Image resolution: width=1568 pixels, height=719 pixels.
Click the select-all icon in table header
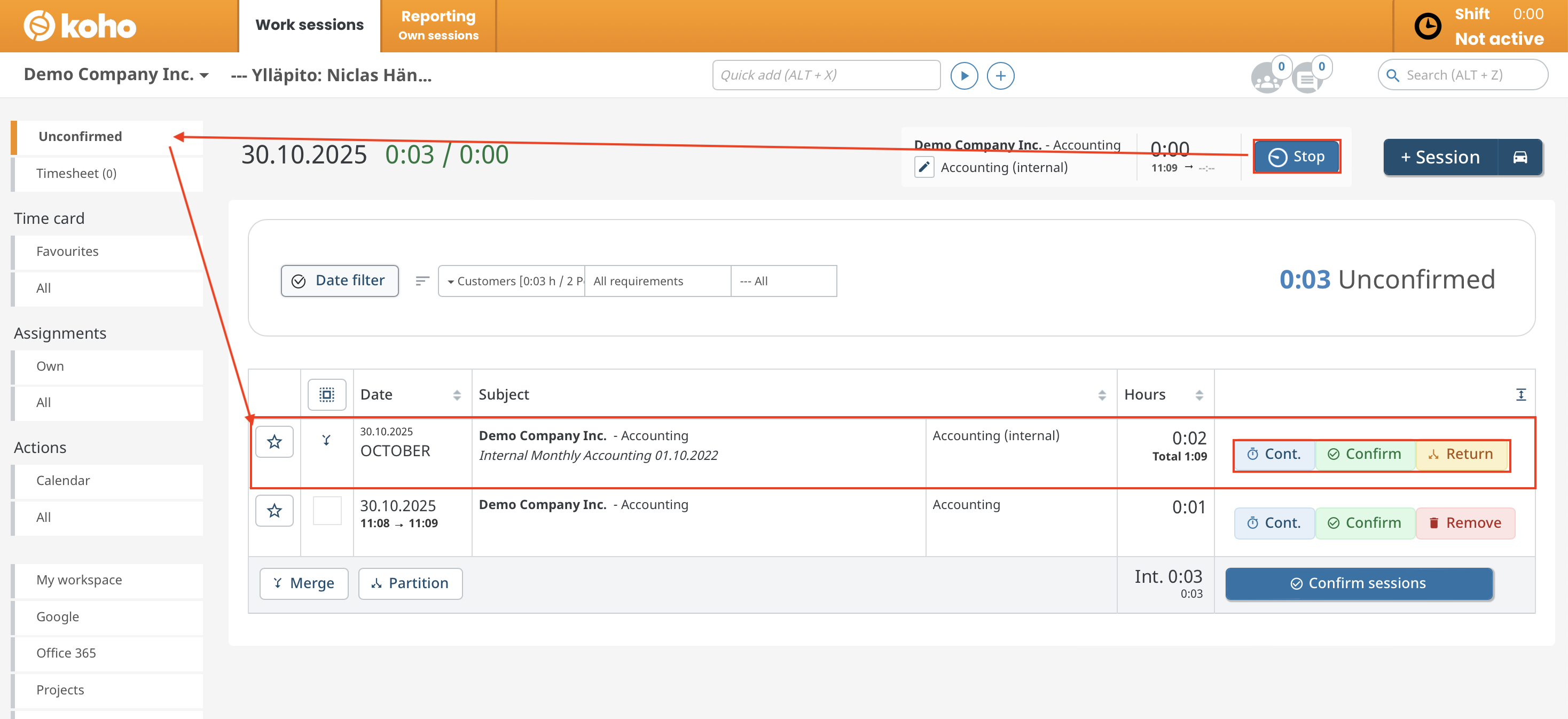[327, 395]
